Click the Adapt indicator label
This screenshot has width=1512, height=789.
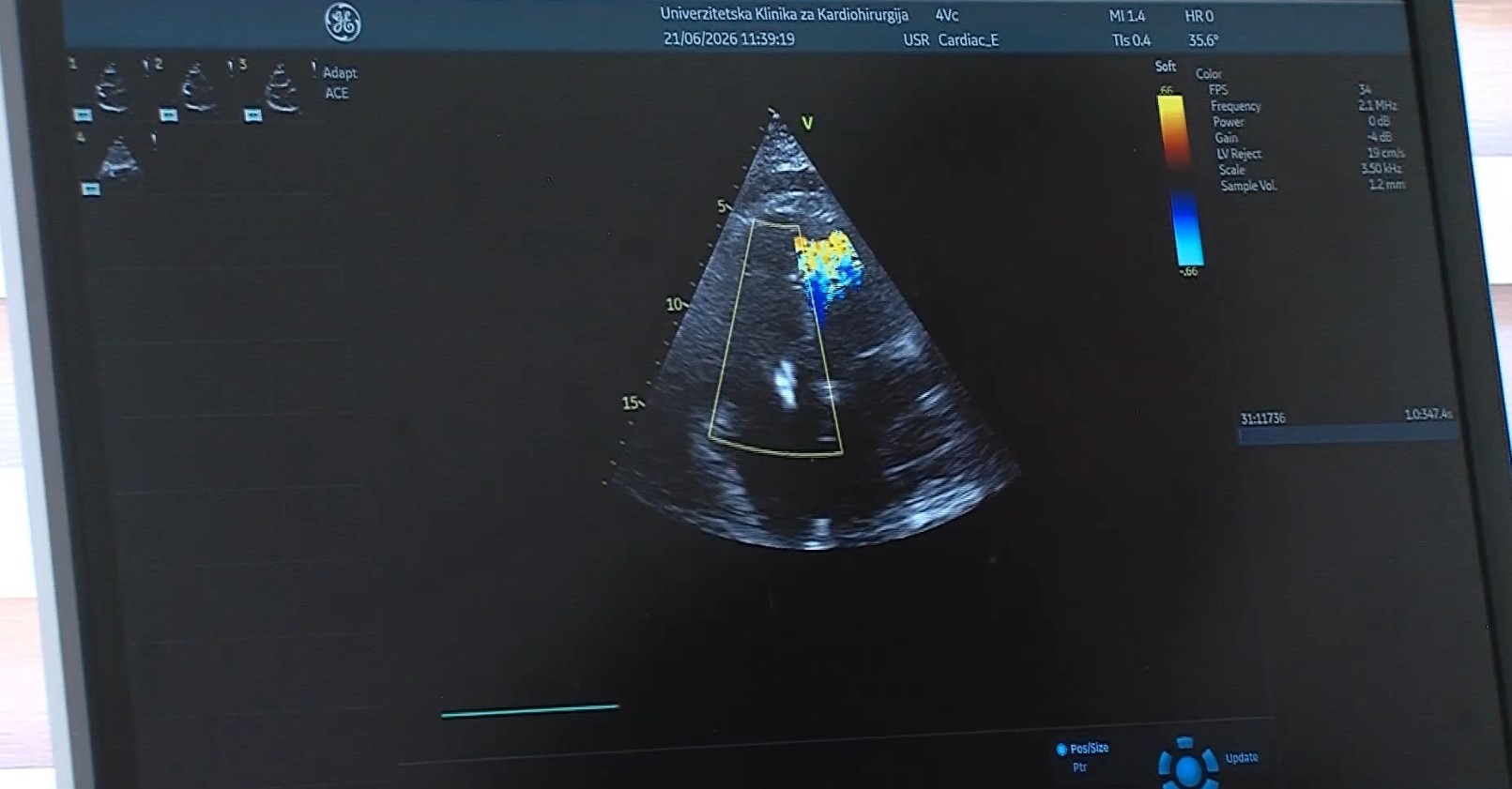tap(340, 73)
